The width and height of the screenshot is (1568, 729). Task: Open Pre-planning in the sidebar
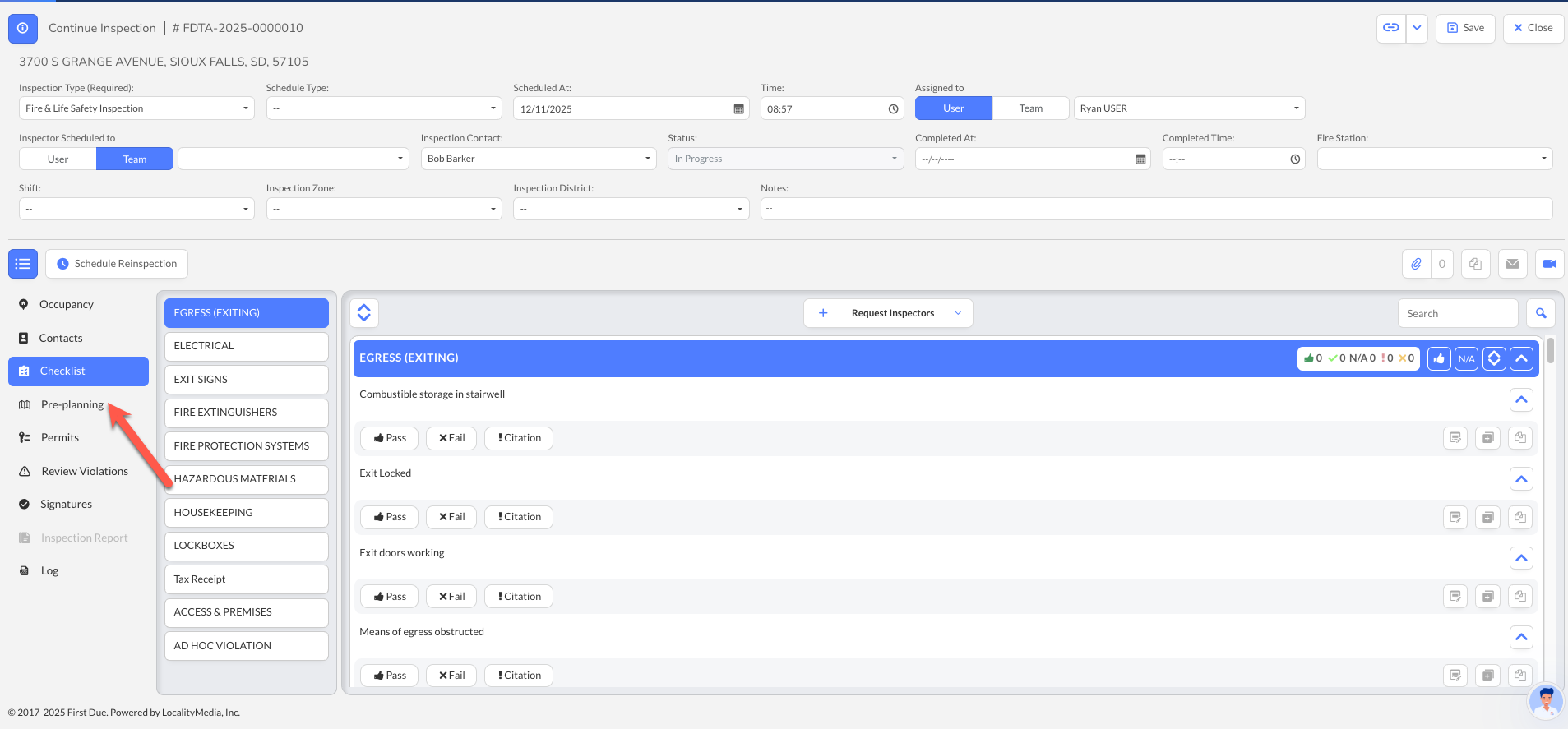[72, 404]
